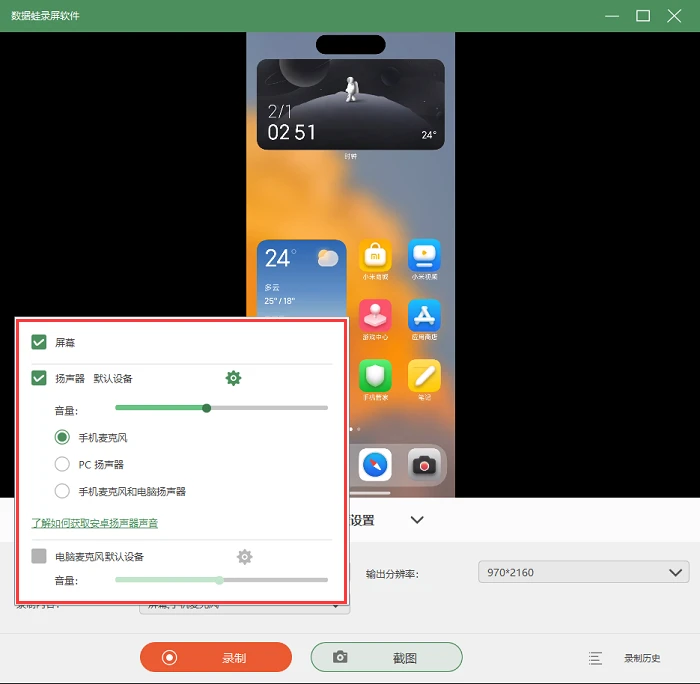Open the 970*2160 output resolution dropdown
700x684 pixels.
pos(583,572)
